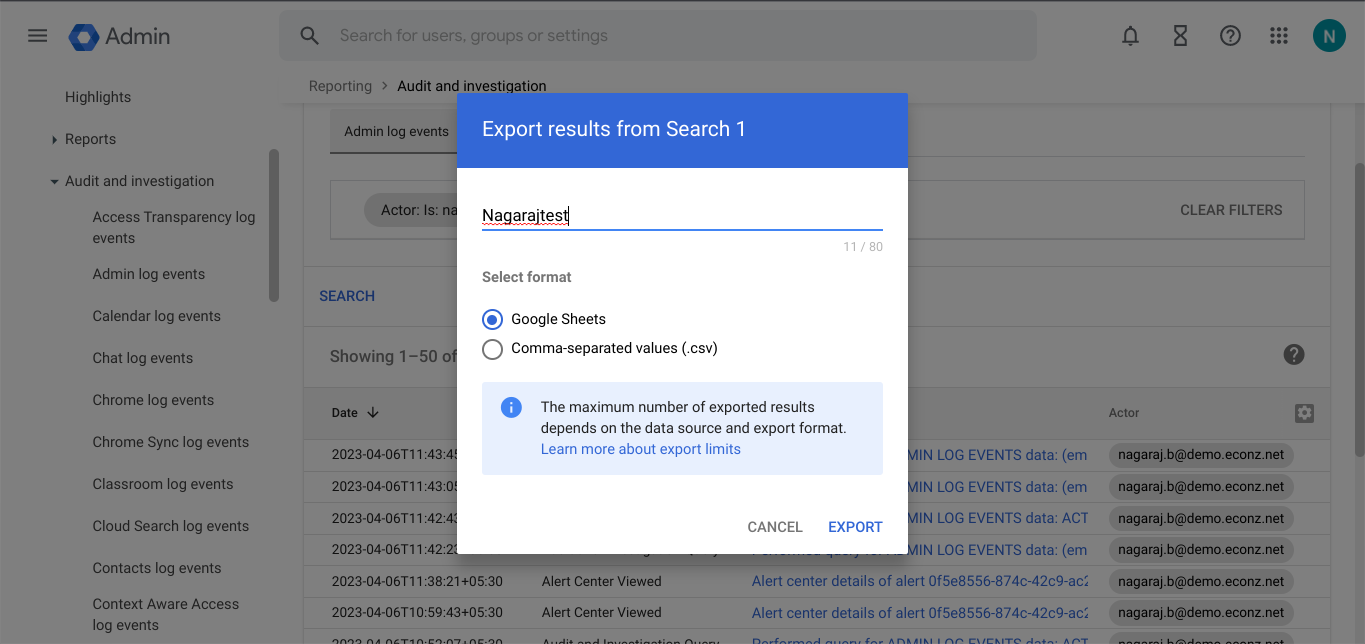1365x644 pixels.
Task: Open Context Aware Access log events
Action: coord(166,615)
